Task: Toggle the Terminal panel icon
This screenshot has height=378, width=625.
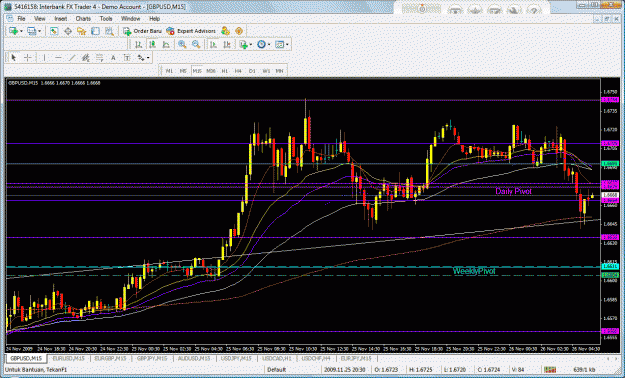Action: 95,31
